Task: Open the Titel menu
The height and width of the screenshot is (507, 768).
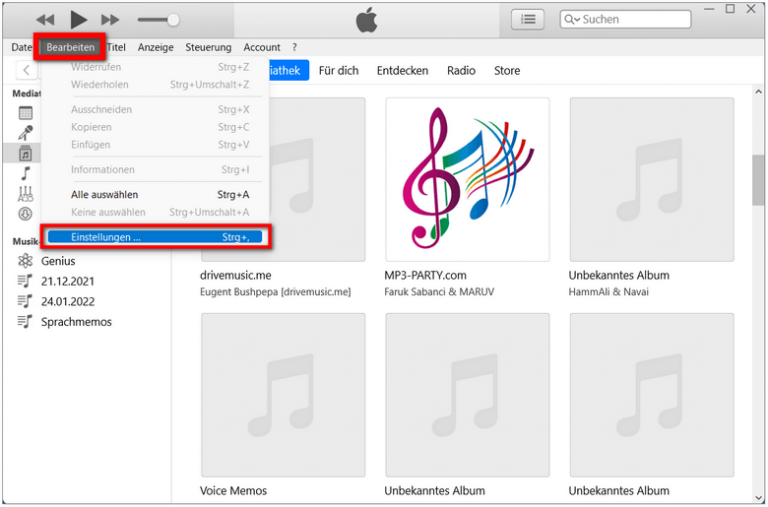Action: [x=116, y=47]
